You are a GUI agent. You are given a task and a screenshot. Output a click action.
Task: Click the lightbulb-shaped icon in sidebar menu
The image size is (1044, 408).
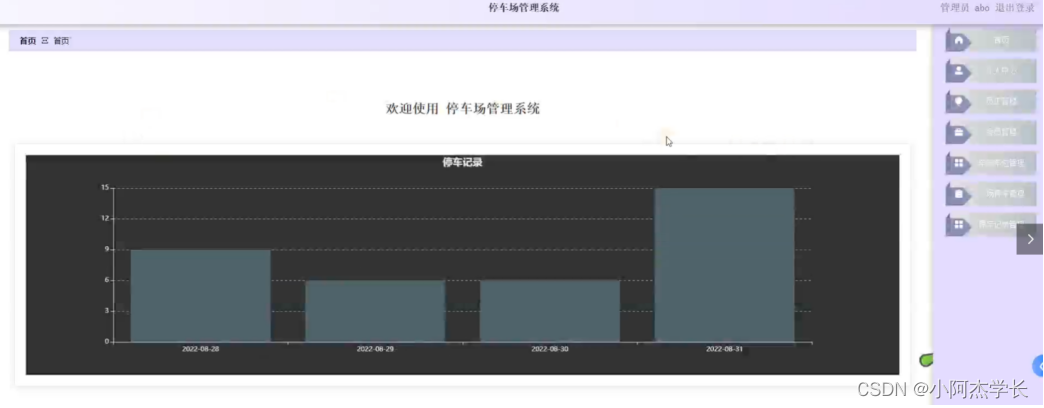click(959, 102)
